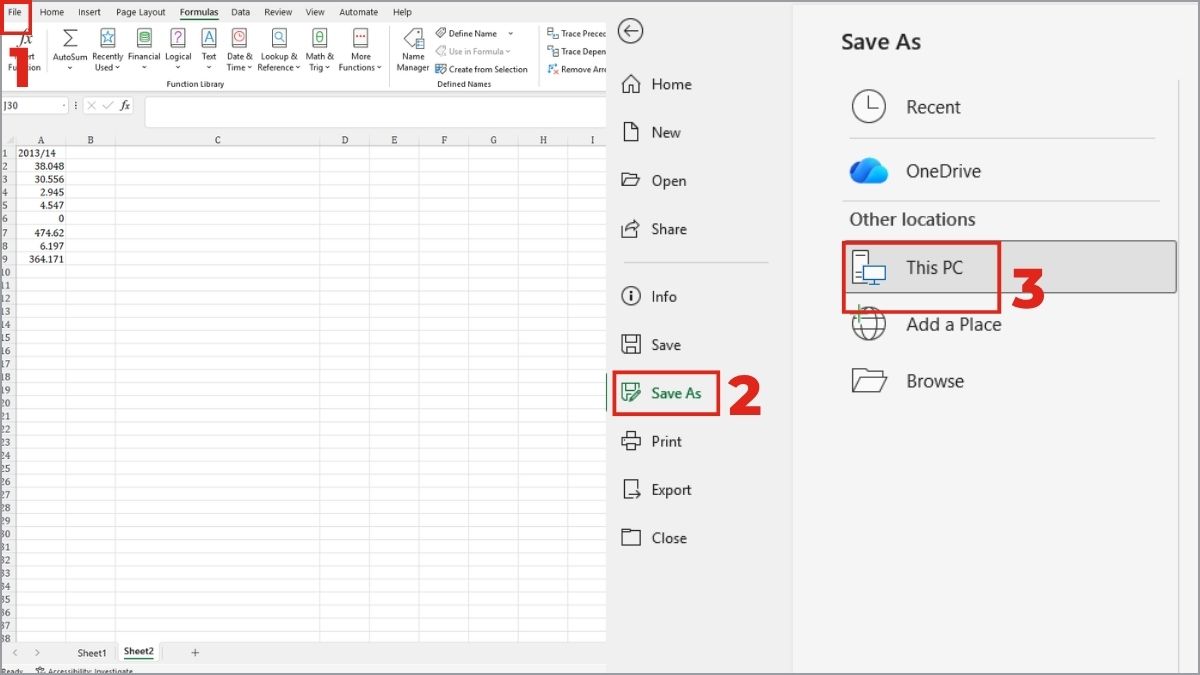This screenshot has width=1200, height=675.
Task: Open the Page Layout tab
Action: (141, 12)
